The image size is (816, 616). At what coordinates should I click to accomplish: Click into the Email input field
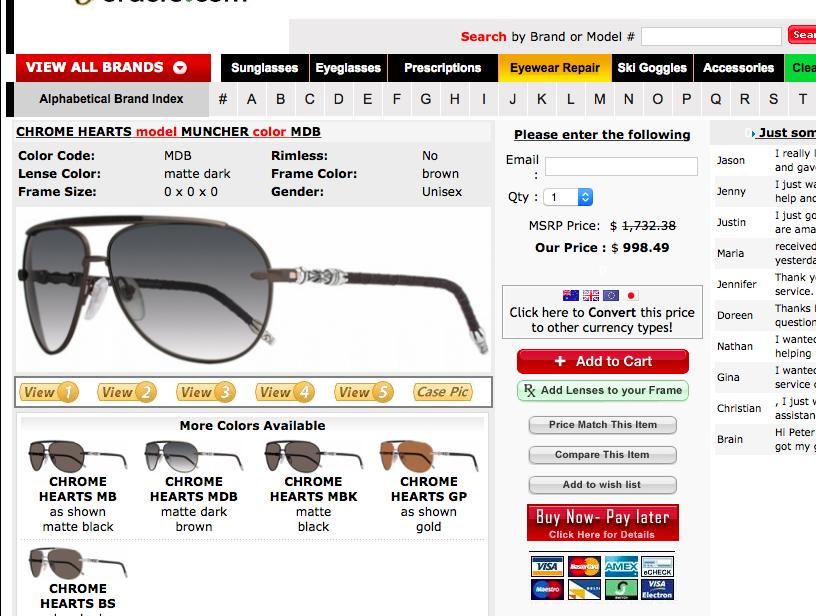[x=621, y=166]
